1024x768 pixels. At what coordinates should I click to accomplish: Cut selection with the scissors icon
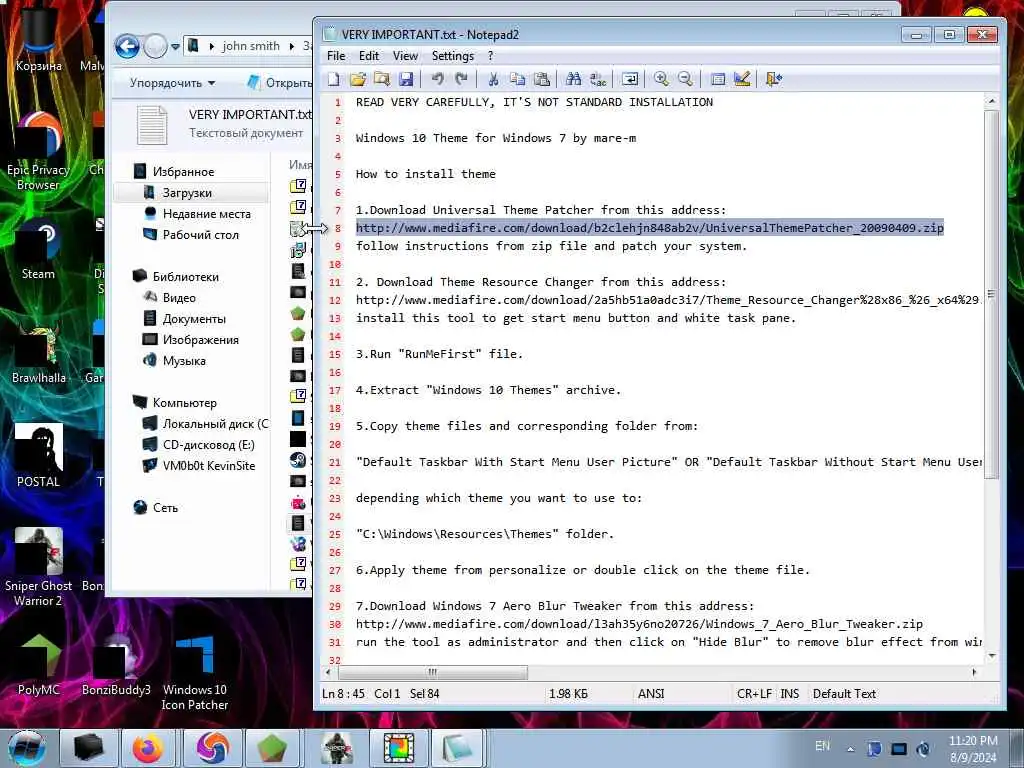493,79
